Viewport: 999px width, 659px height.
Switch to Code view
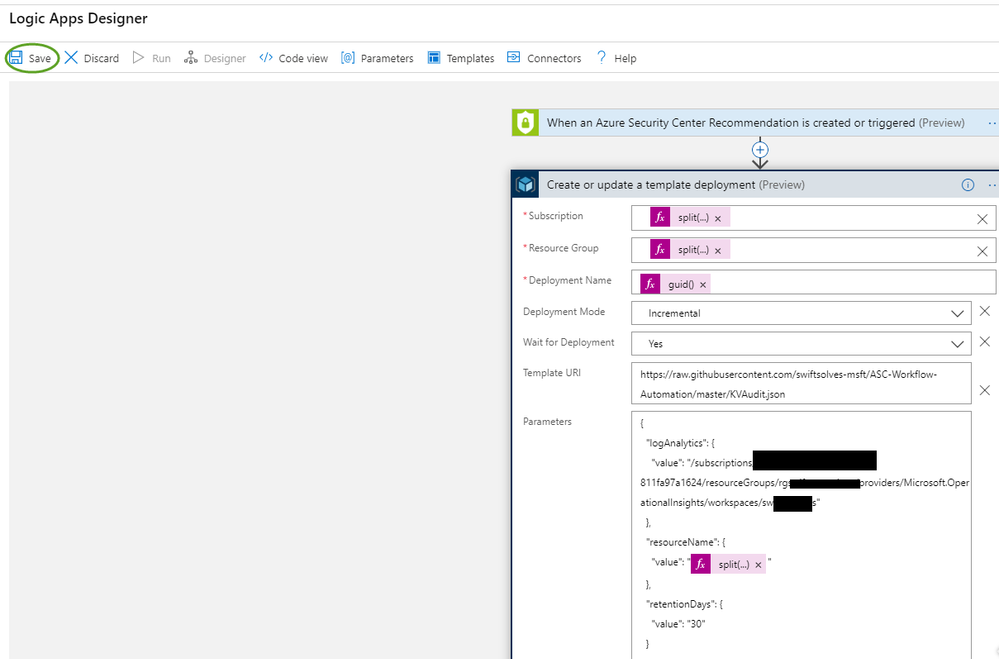[303, 59]
